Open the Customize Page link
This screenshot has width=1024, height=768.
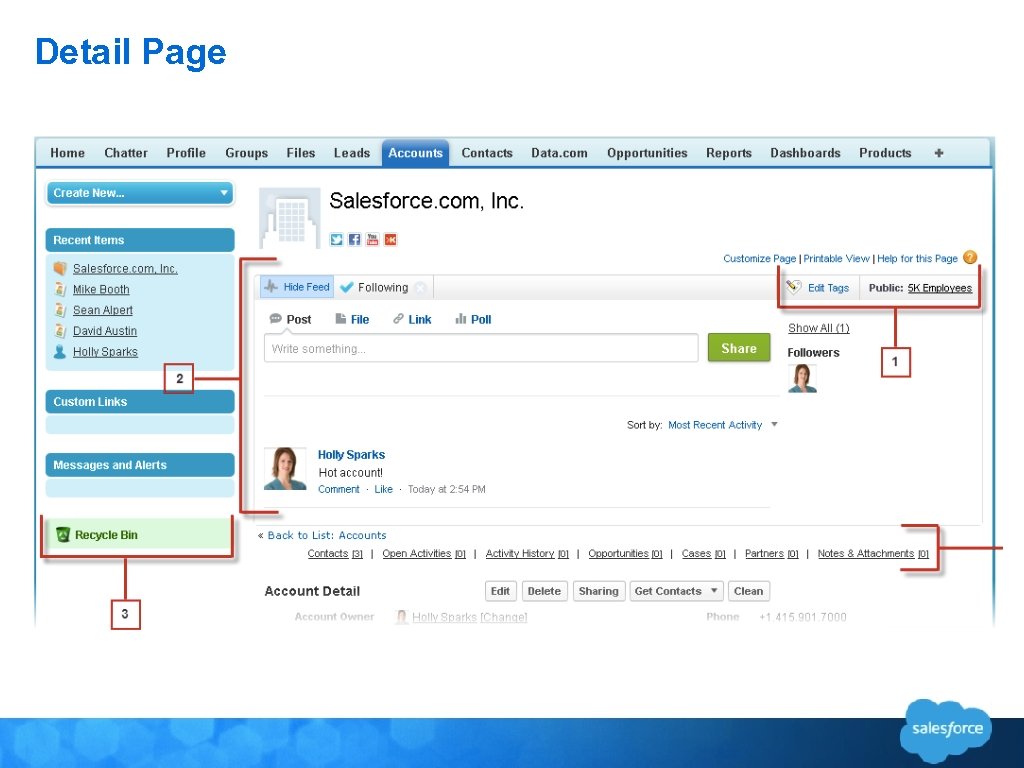[760, 259]
